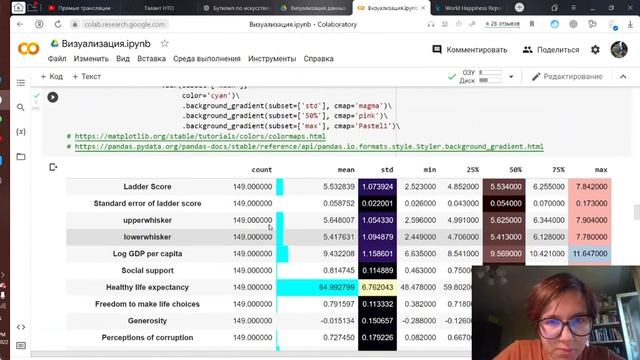Click the user account avatar
Image resolution: width=640 pixels, height=360 pixels.
pos(619,50)
